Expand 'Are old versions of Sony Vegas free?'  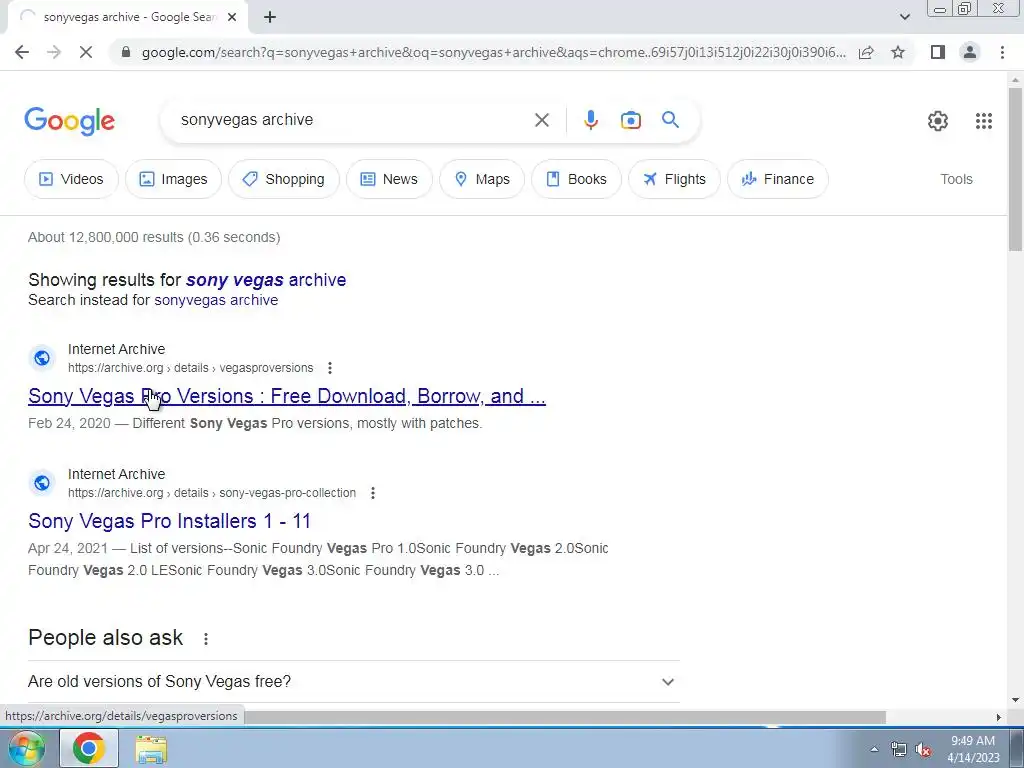click(x=353, y=682)
